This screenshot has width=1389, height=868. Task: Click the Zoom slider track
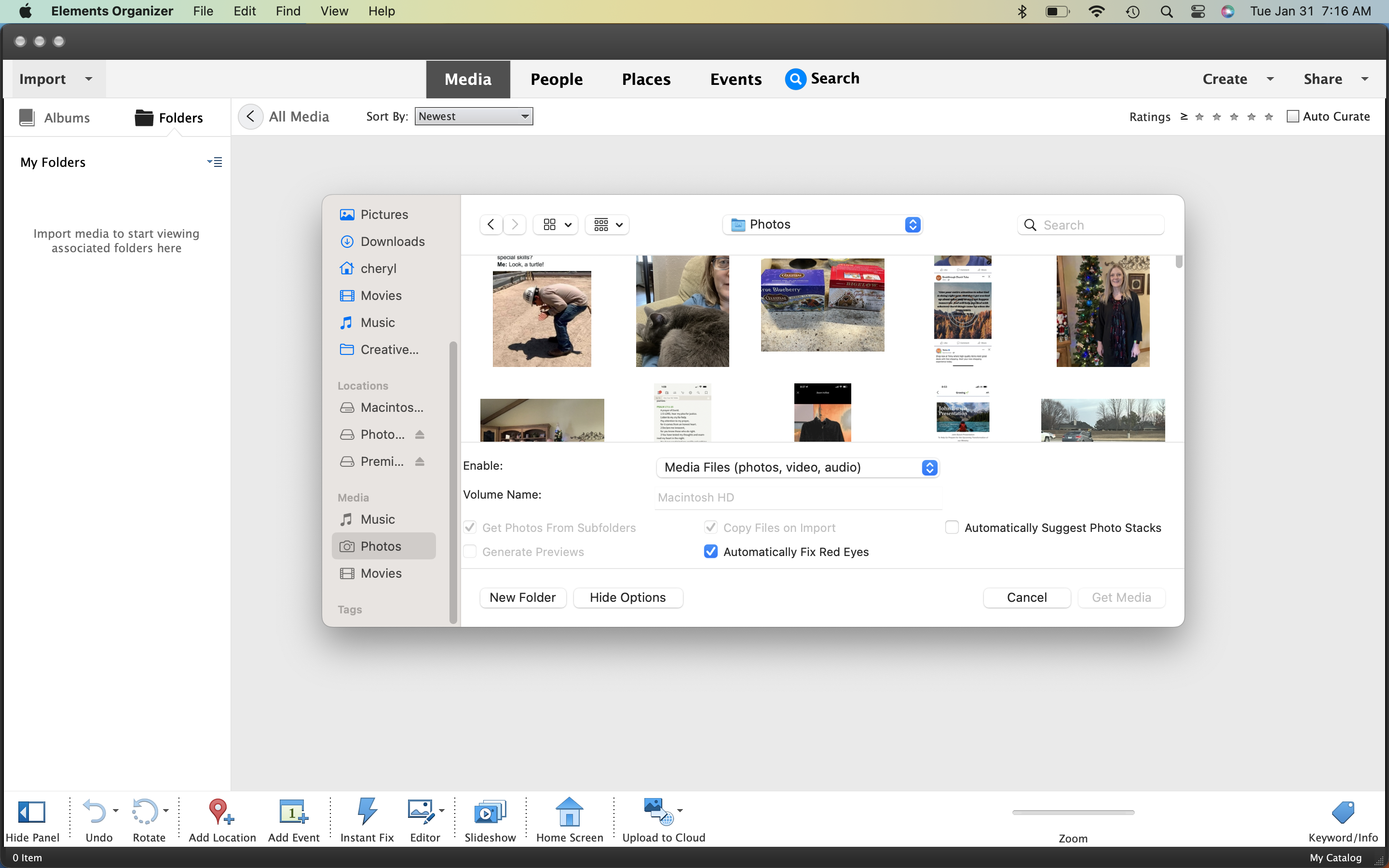point(1073,813)
